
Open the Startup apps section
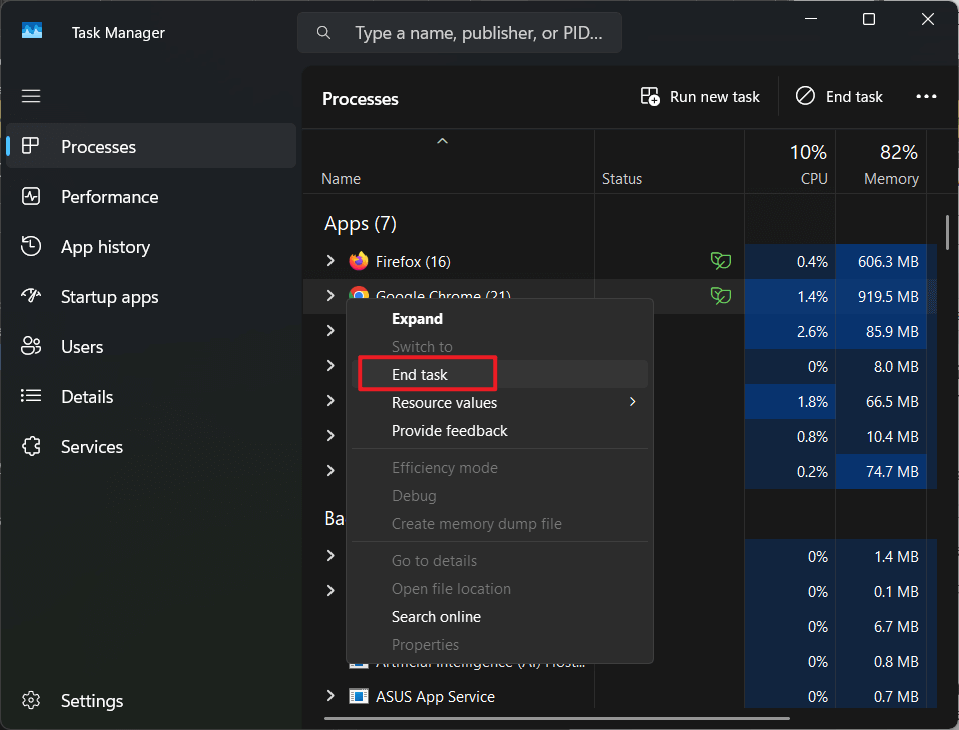click(111, 296)
